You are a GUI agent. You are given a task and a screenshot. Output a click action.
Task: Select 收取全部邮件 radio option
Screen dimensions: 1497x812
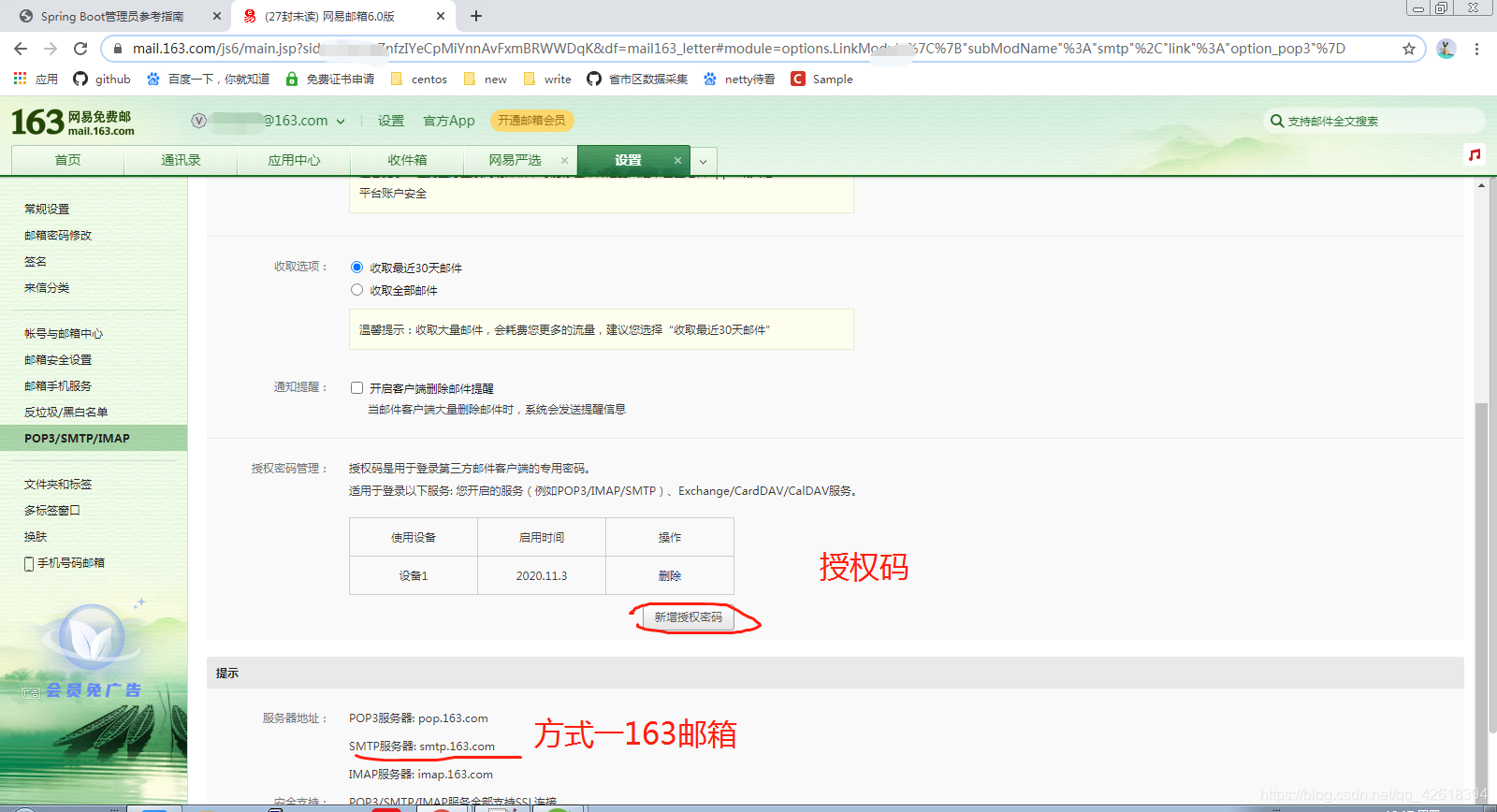click(356, 290)
